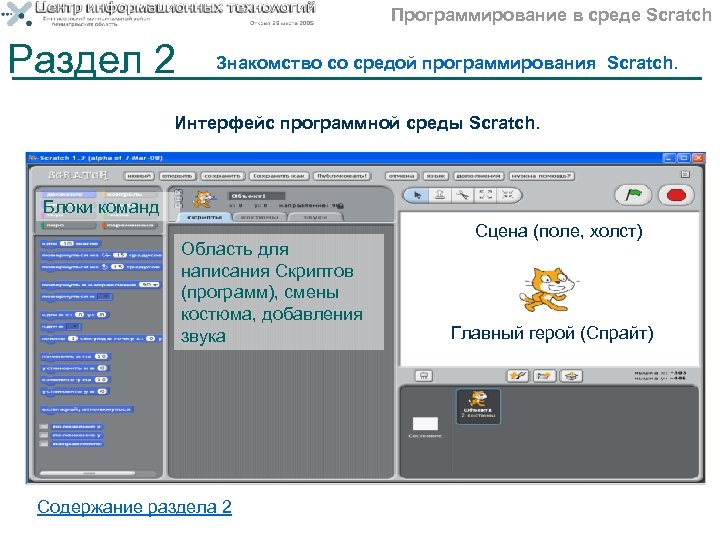Click the value 0 in 'установить y в' block
The width and height of the screenshot is (720, 540).
[102, 392]
